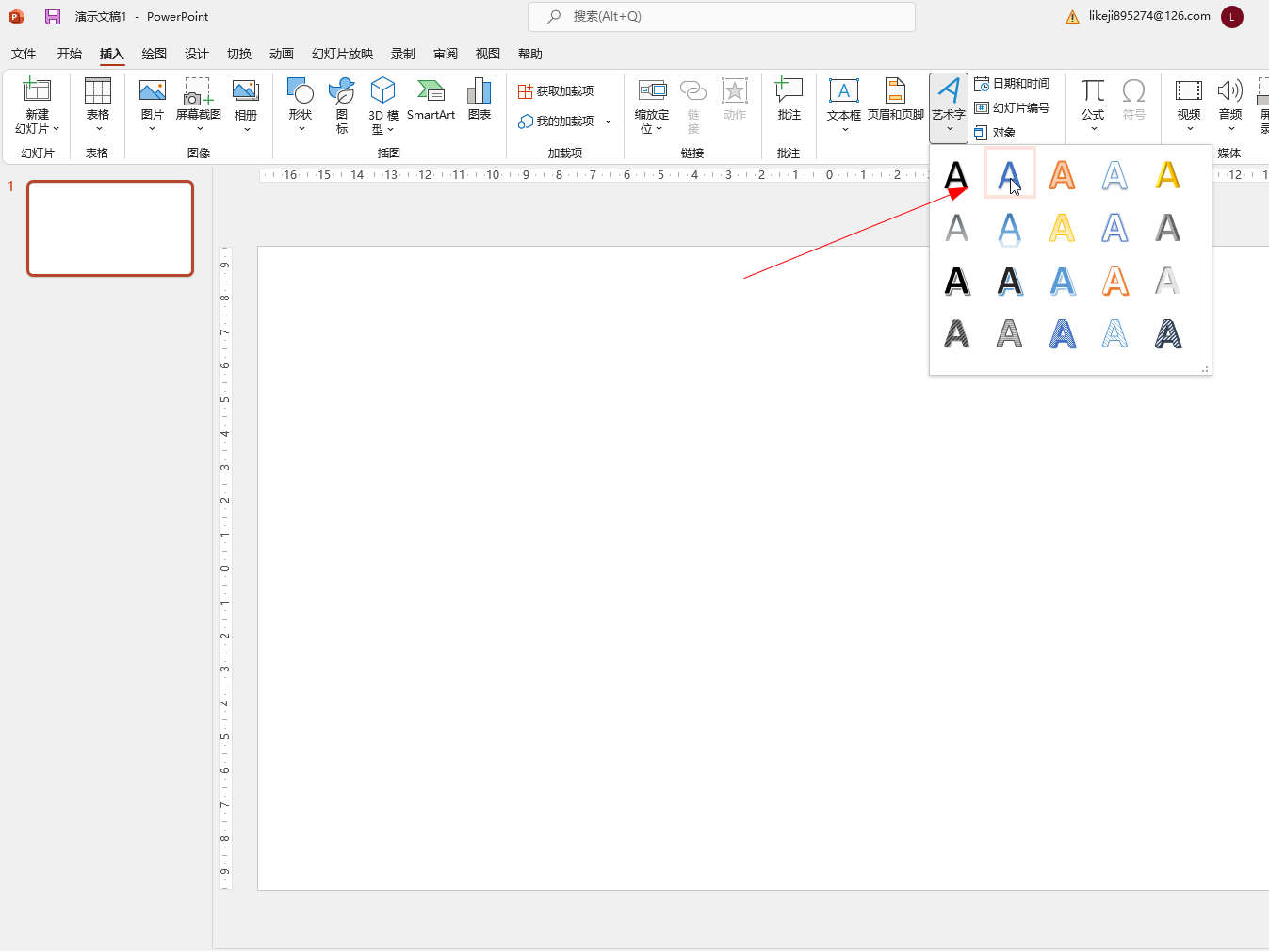Switch to the Design (设计) tab

pos(196,54)
